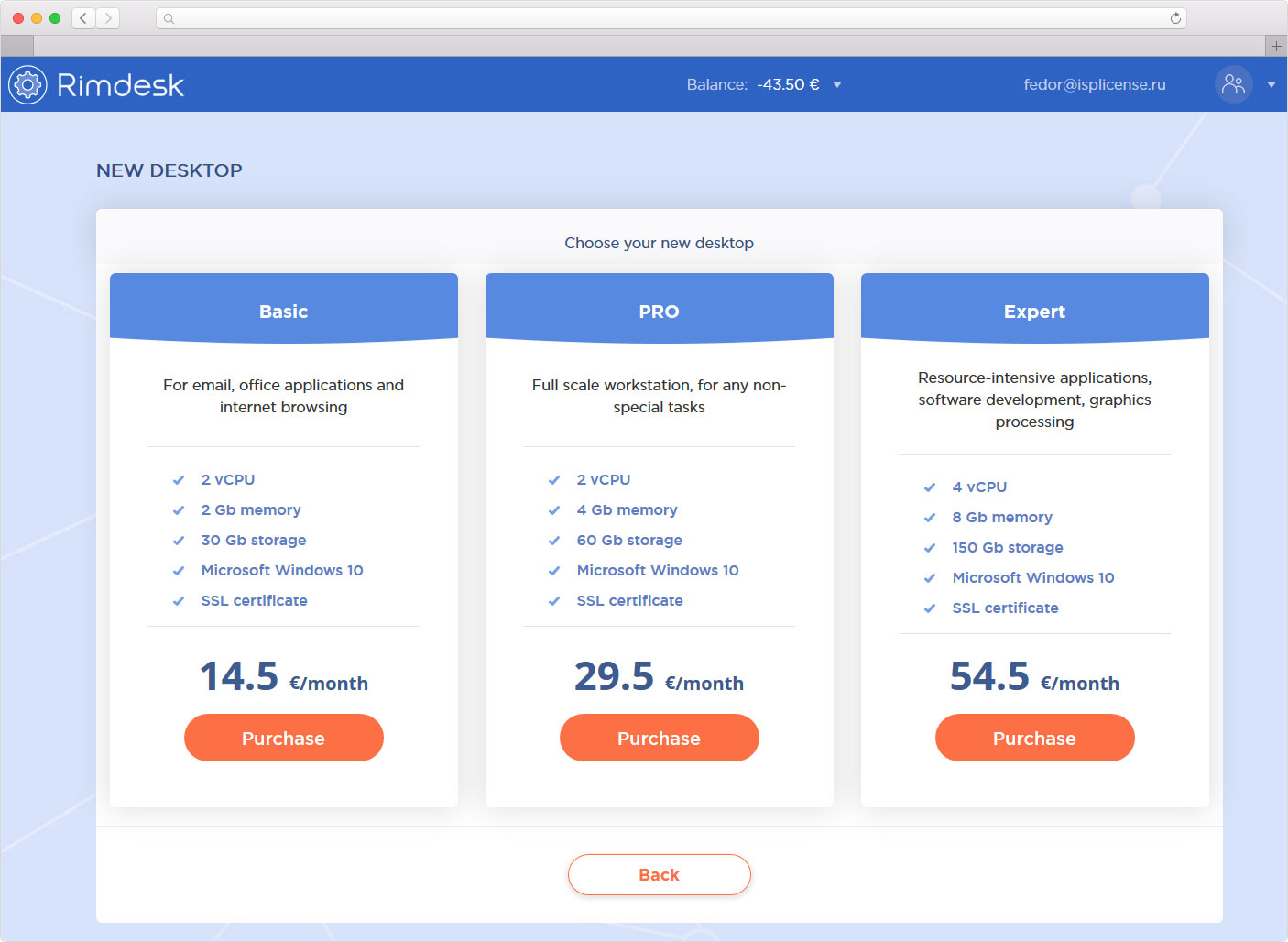Viewport: 1288px width, 942px height.
Task: Click into the browser address bar
Action: pyautogui.click(x=669, y=18)
